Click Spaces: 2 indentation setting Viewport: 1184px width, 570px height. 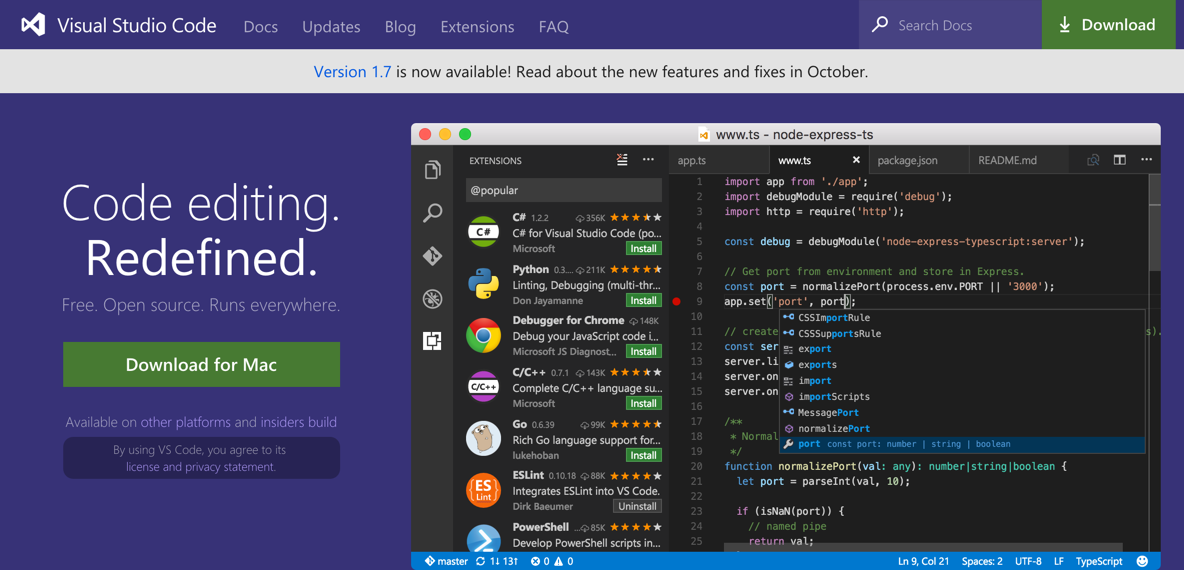pos(982,561)
